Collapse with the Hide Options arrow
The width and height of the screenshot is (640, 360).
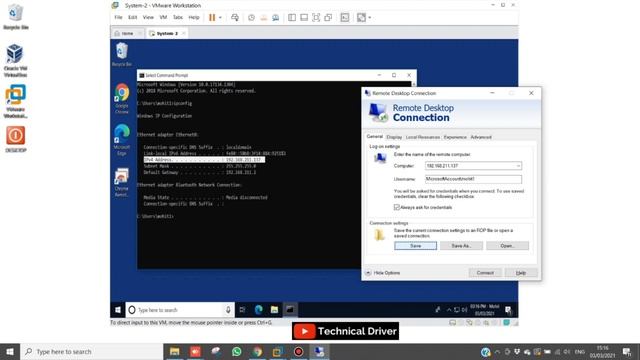[368, 273]
